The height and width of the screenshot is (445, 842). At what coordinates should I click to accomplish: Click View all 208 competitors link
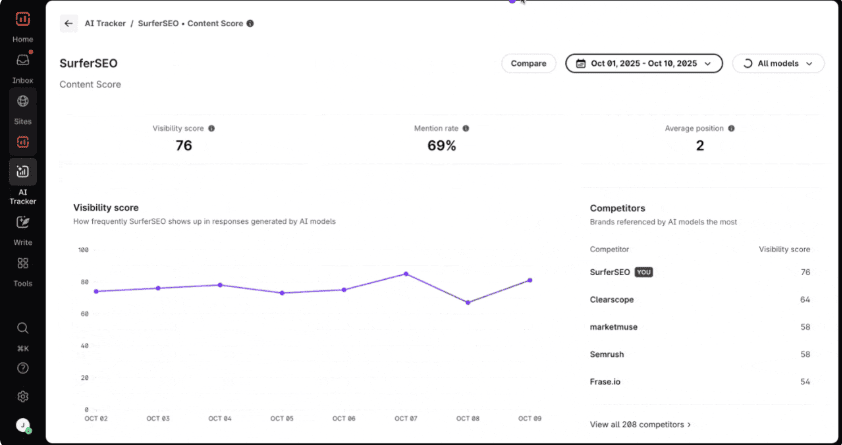[x=640, y=425]
